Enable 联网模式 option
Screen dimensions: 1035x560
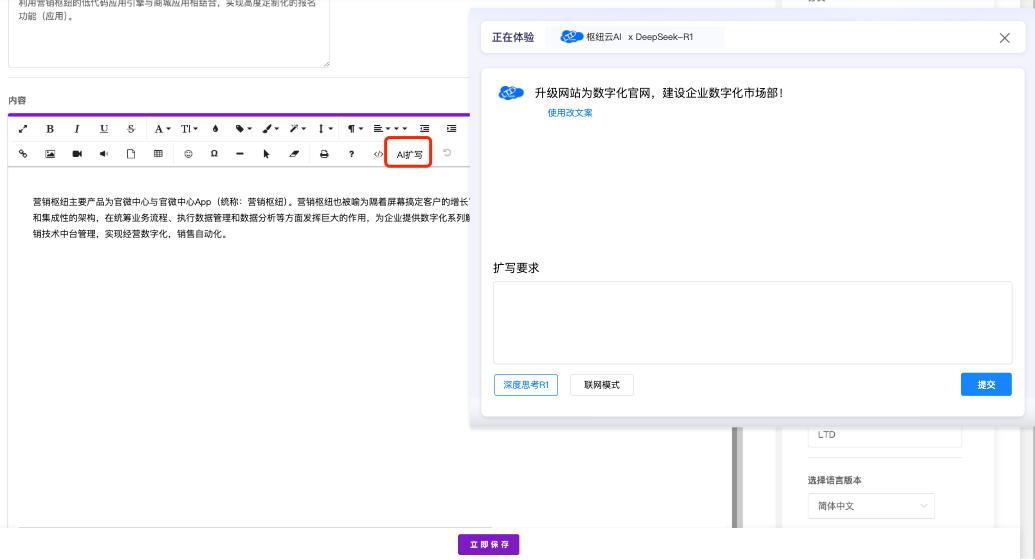pos(602,385)
